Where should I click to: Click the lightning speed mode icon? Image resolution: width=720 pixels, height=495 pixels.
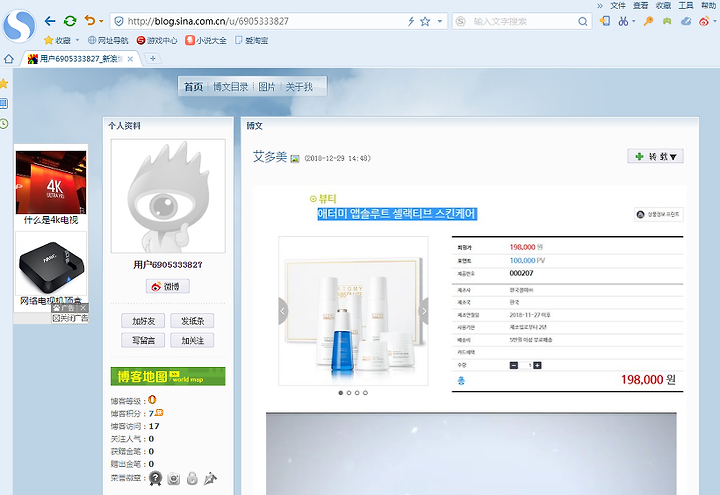pyautogui.click(x=411, y=21)
